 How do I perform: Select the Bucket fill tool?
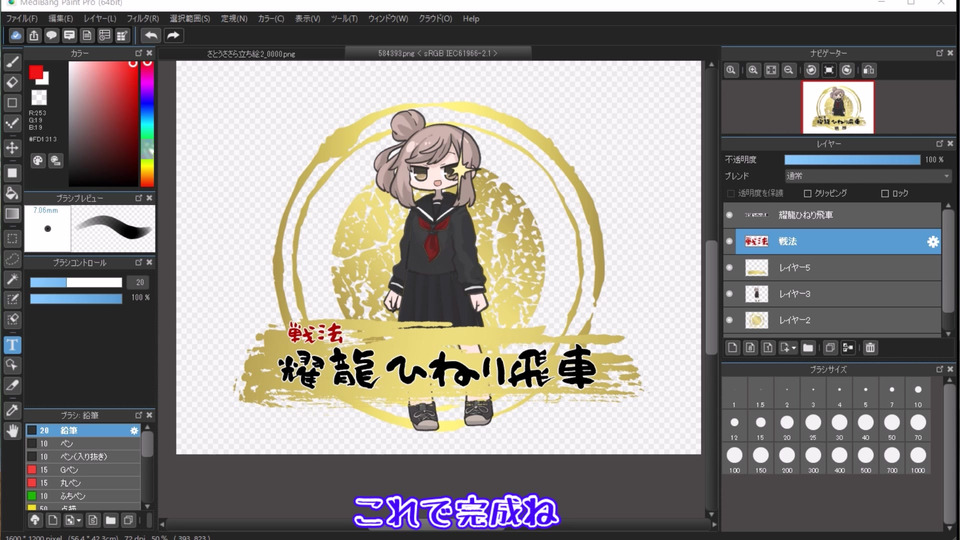click(12, 193)
